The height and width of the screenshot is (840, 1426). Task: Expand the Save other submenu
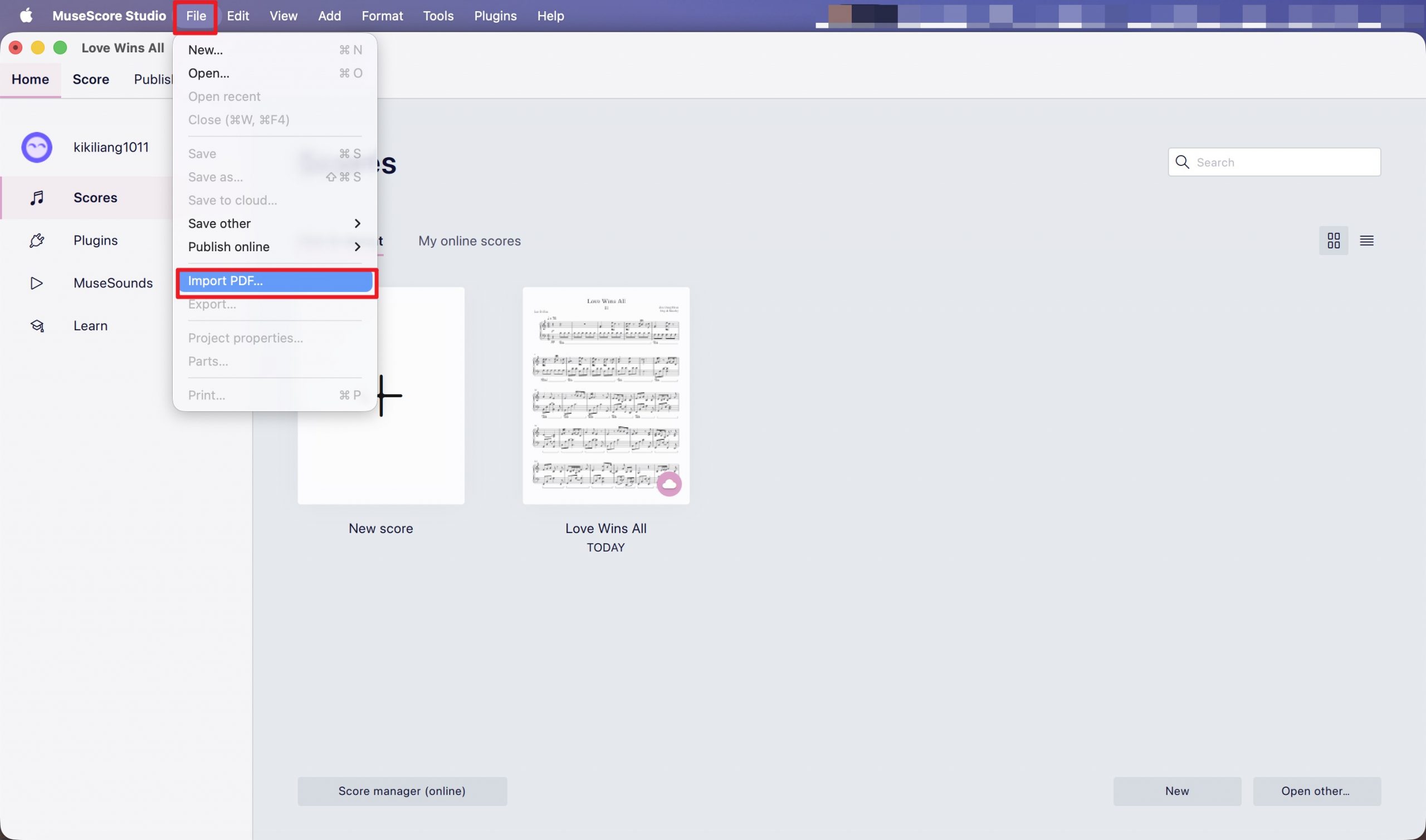coord(275,223)
